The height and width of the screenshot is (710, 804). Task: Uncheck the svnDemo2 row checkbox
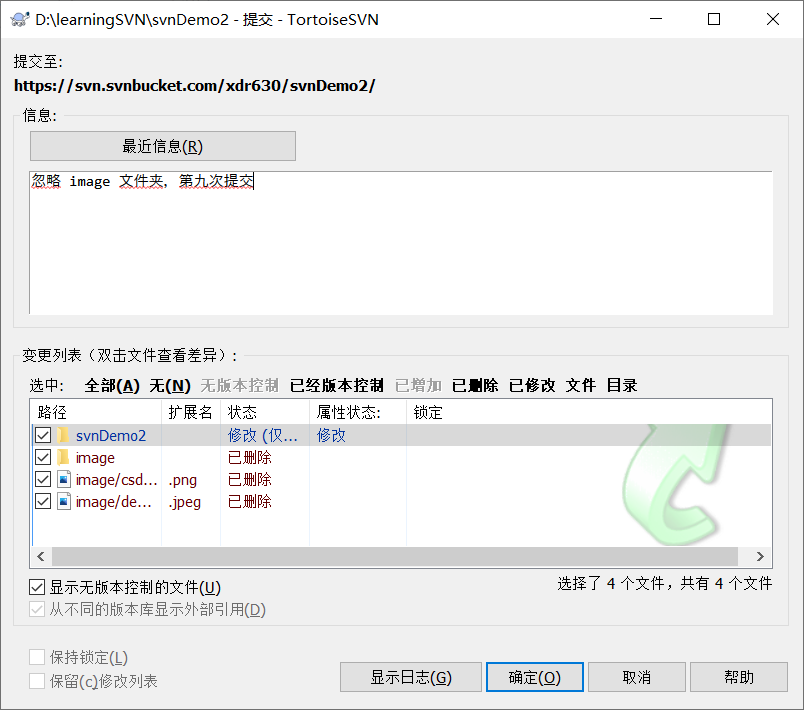click(x=41, y=435)
